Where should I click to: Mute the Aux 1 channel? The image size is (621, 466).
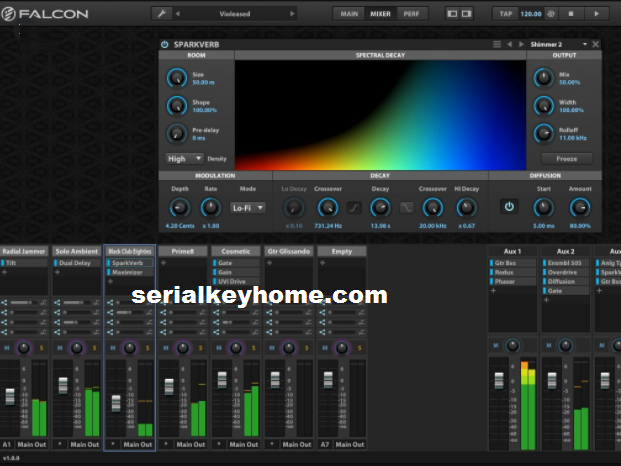coord(496,346)
